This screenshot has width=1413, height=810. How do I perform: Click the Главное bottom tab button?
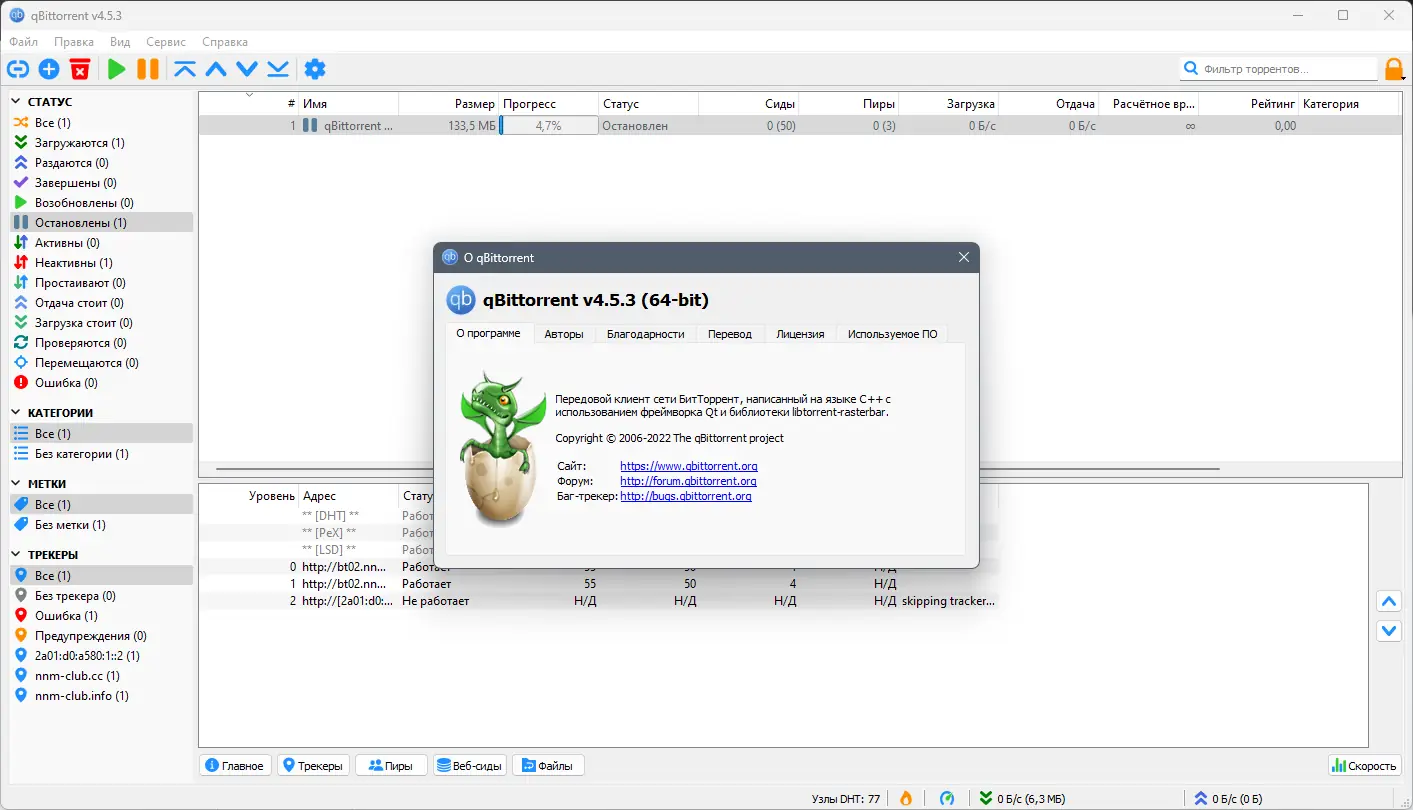point(235,766)
